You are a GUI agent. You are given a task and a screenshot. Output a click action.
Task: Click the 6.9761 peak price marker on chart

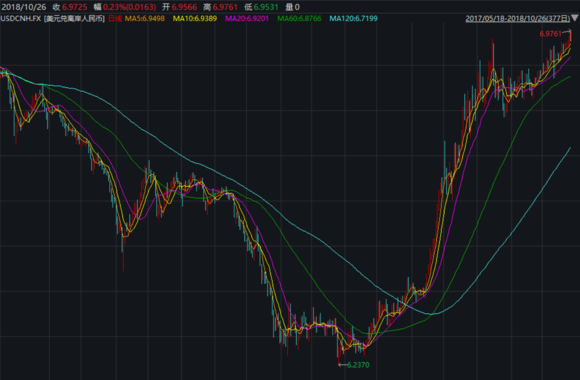550,34
